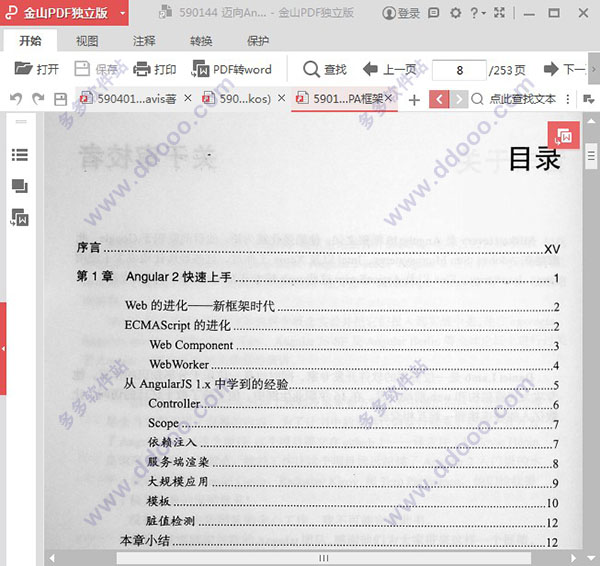Open the settings gear icon
Screen dimensions: 600x566
455,13
